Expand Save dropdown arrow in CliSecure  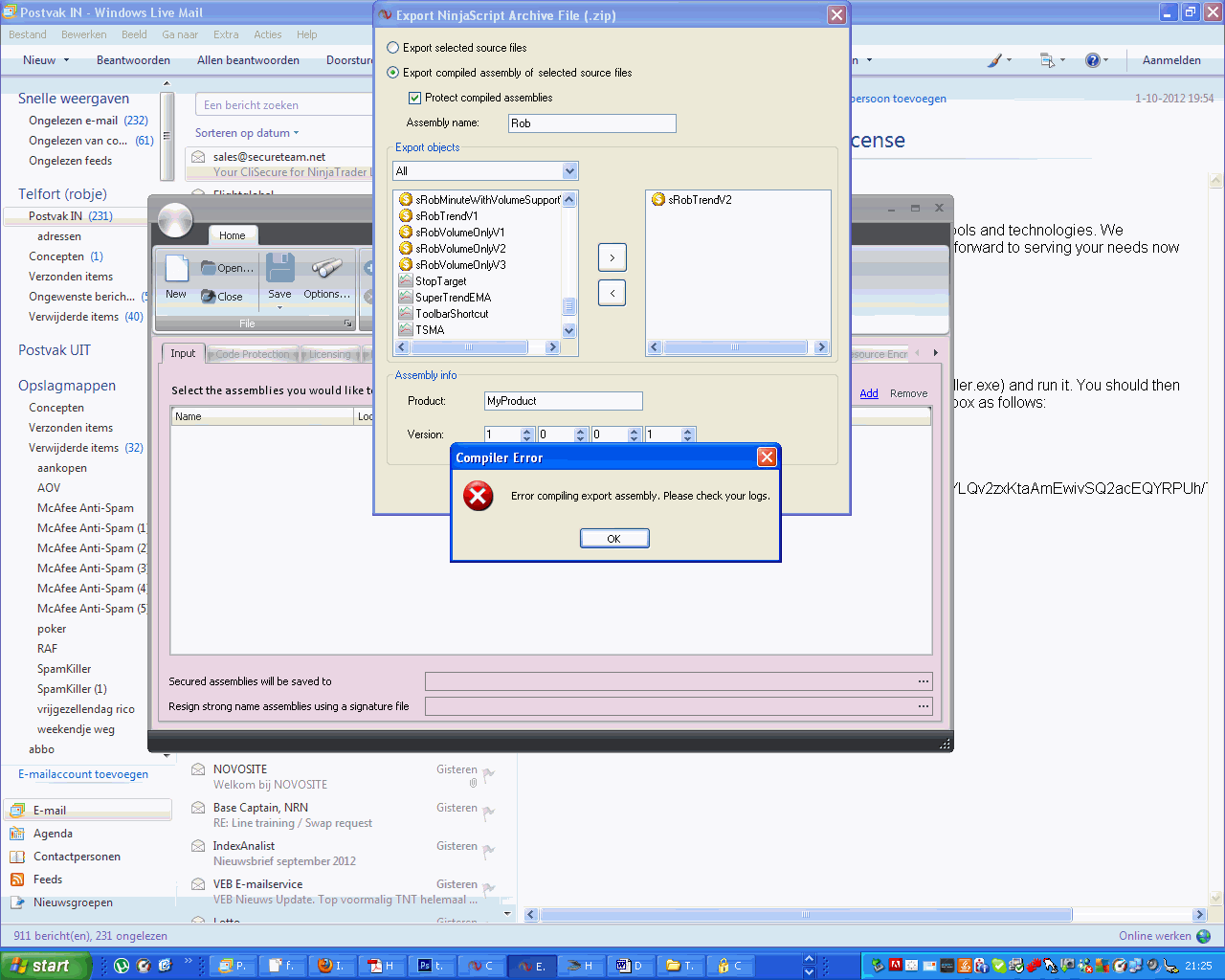click(x=279, y=308)
